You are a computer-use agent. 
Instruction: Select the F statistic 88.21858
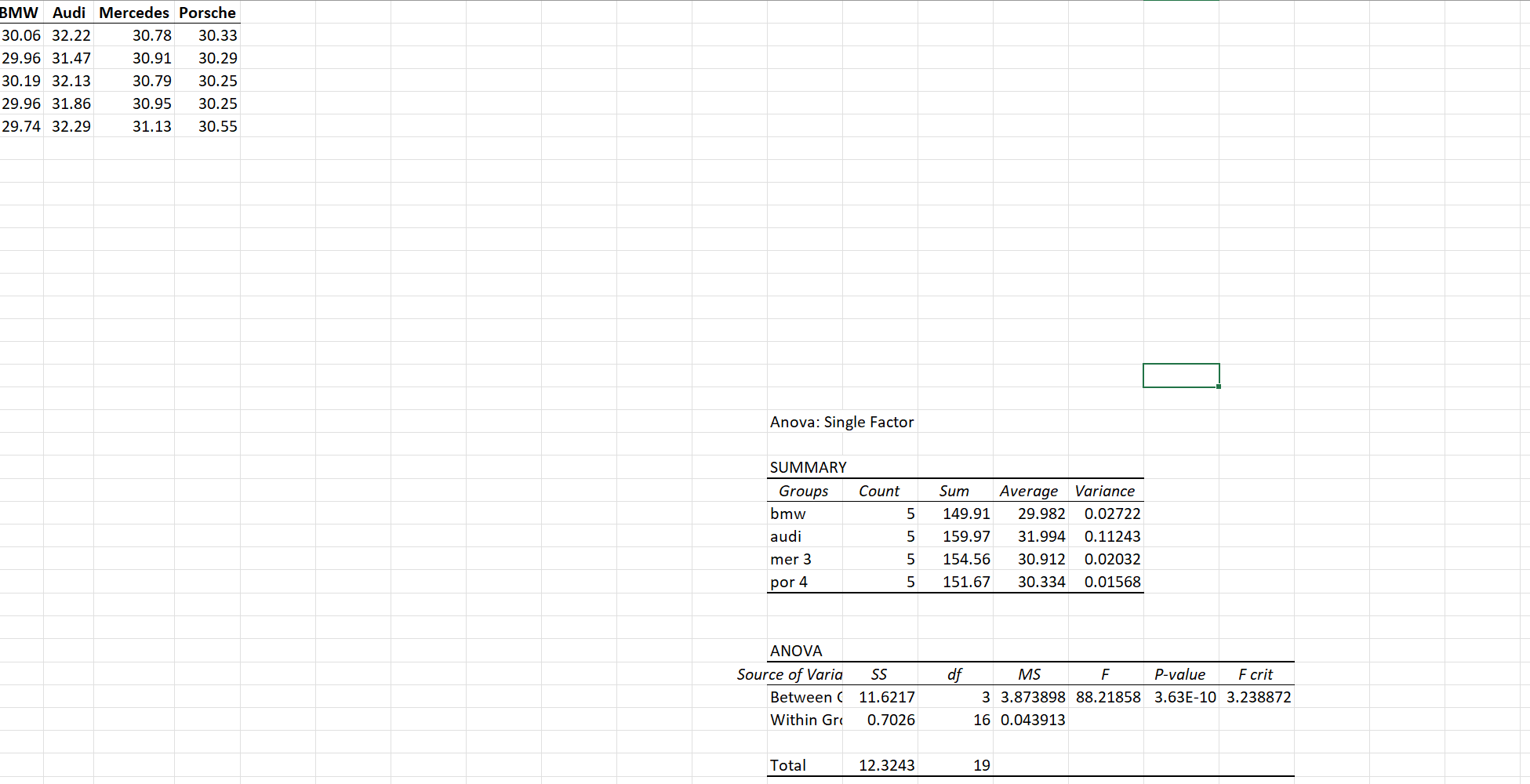click(1106, 697)
